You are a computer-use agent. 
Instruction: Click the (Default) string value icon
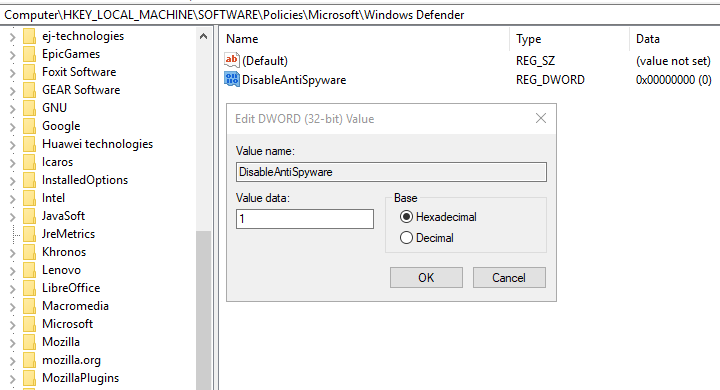coord(232,60)
